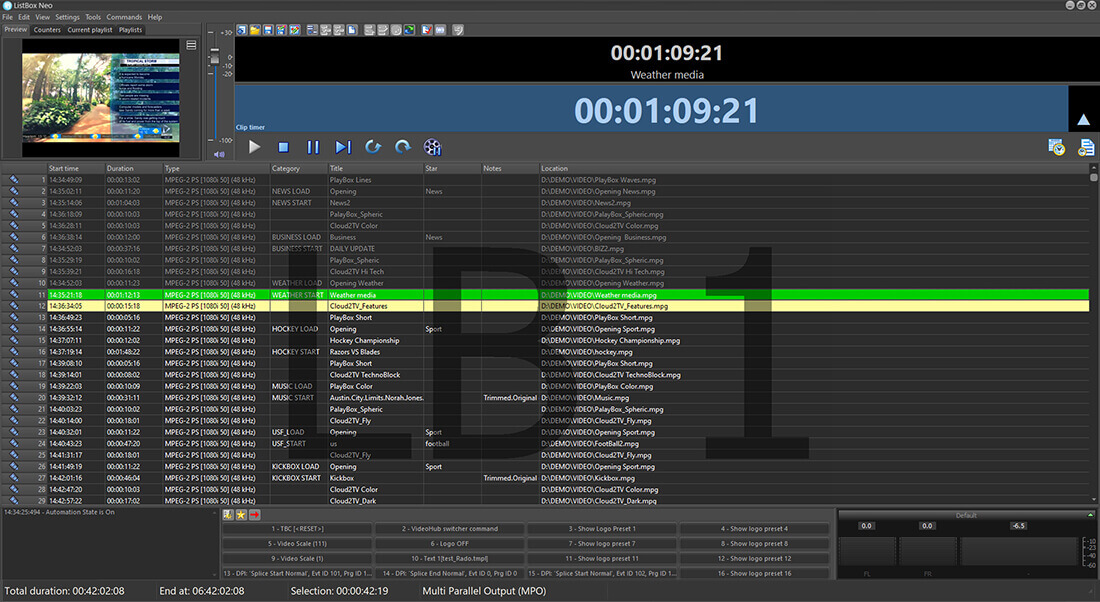Click the green and blue refresh toolbar icon
Image resolution: width=1100 pixels, height=602 pixels.
(x=409, y=30)
